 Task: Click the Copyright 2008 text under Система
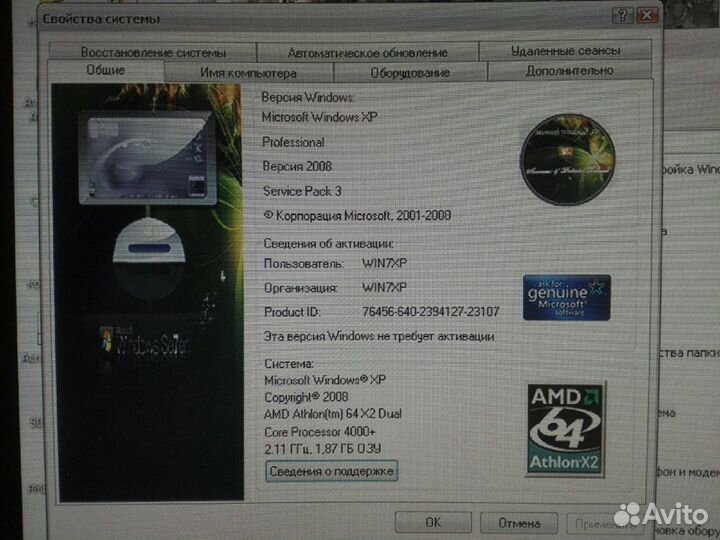tap(306, 397)
